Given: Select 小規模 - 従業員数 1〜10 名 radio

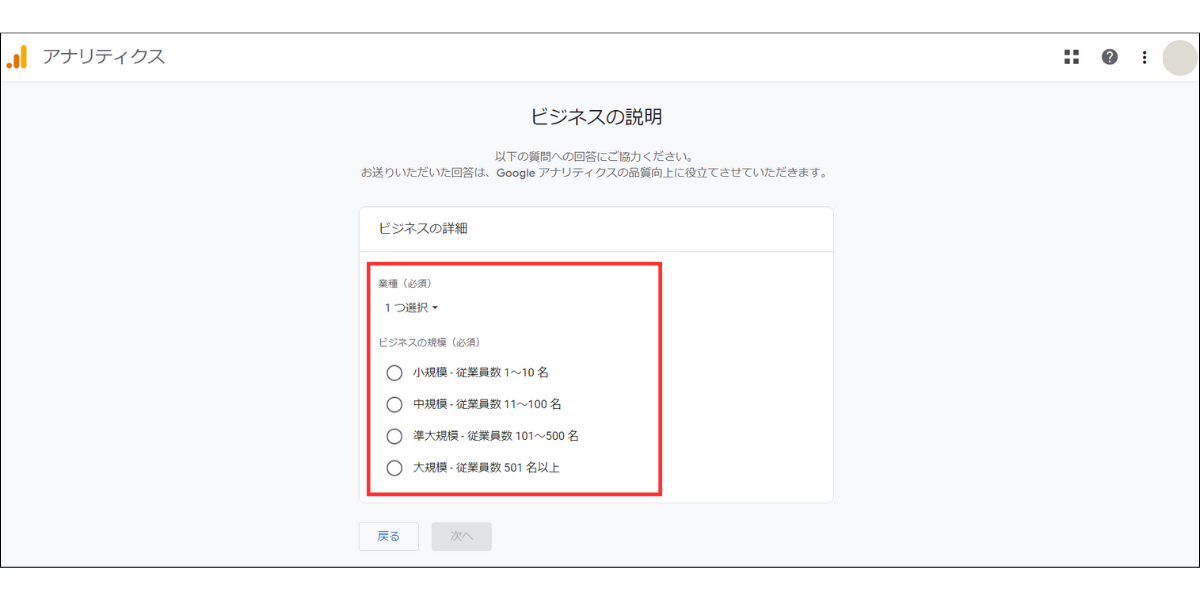Looking at the screenshot, I should (394, 373).
